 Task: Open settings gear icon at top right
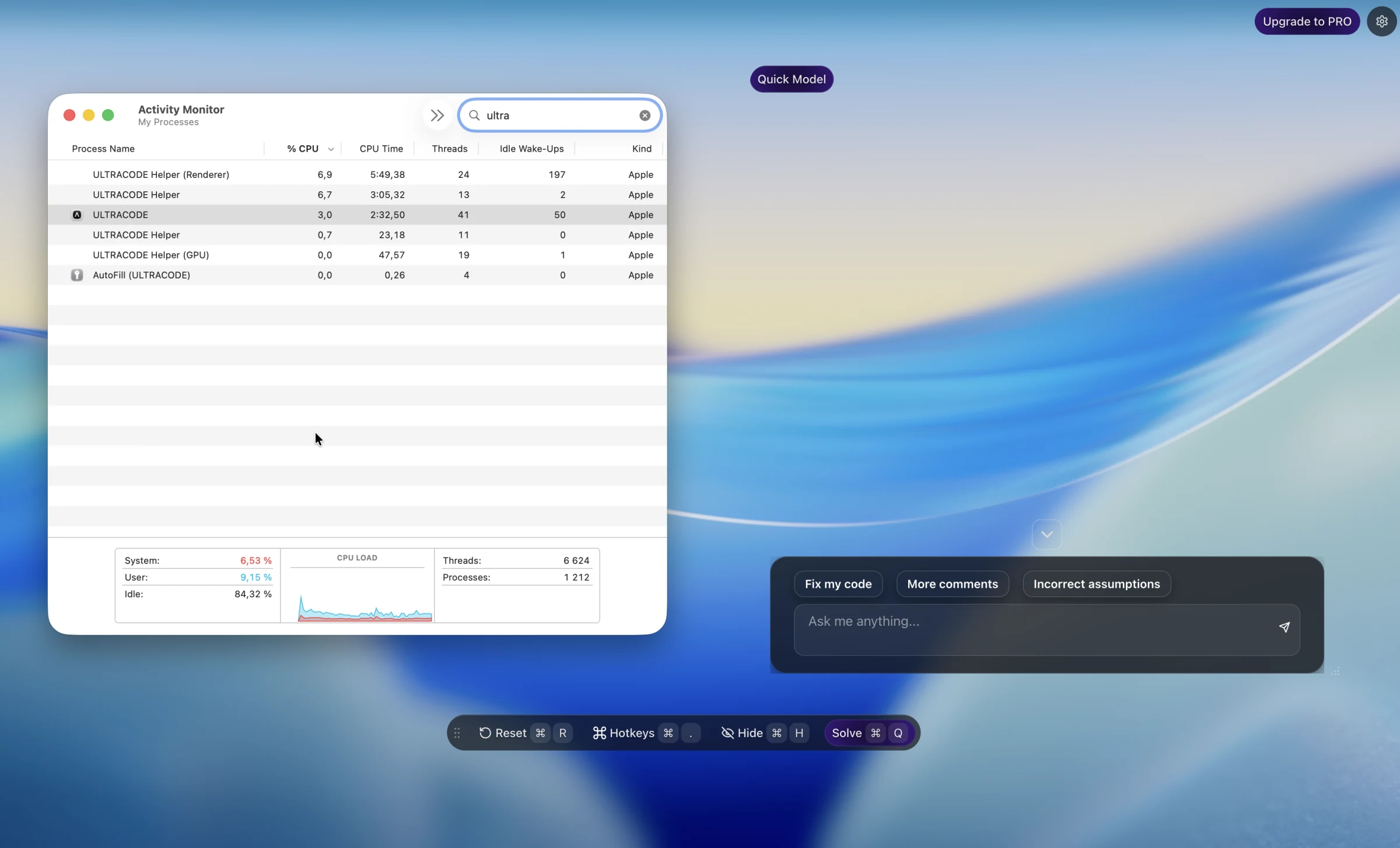click(1381, 22)
